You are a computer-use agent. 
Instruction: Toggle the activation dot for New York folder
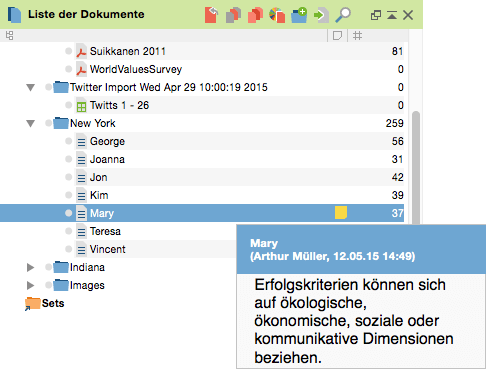pyautogui.click(x=48, y=123)
